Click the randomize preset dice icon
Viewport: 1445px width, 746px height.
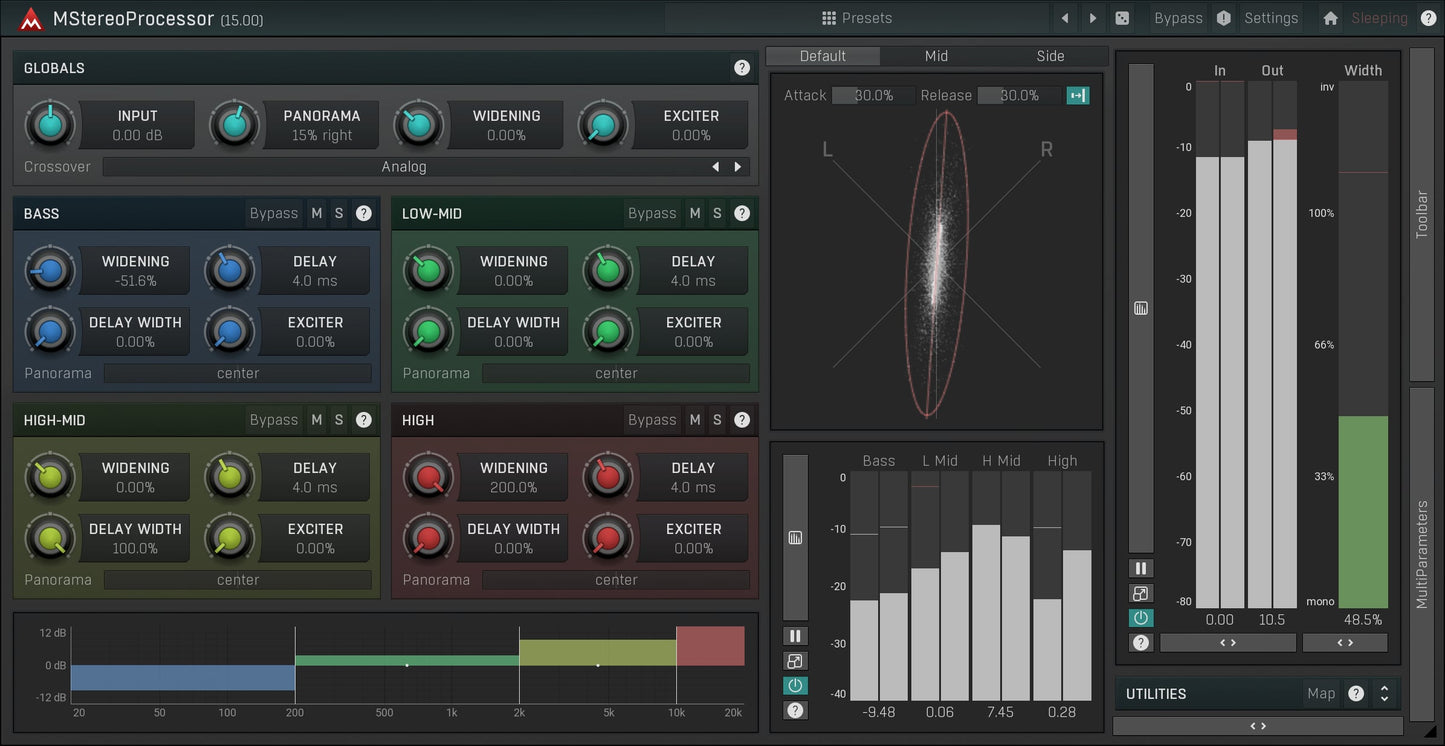[x=1123, y=17]
